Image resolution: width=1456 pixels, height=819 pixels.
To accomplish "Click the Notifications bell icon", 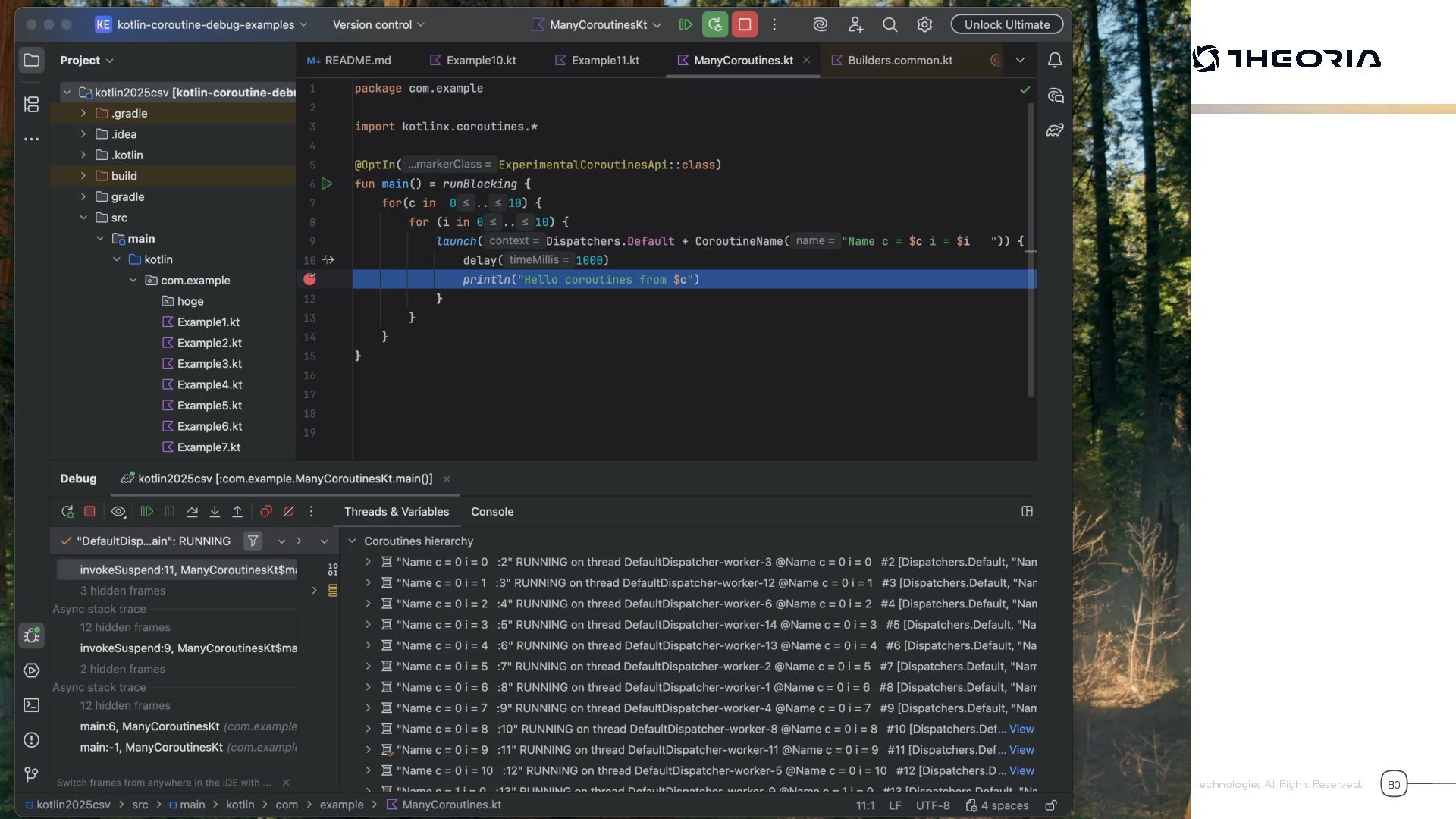I will coord(1055,60).
